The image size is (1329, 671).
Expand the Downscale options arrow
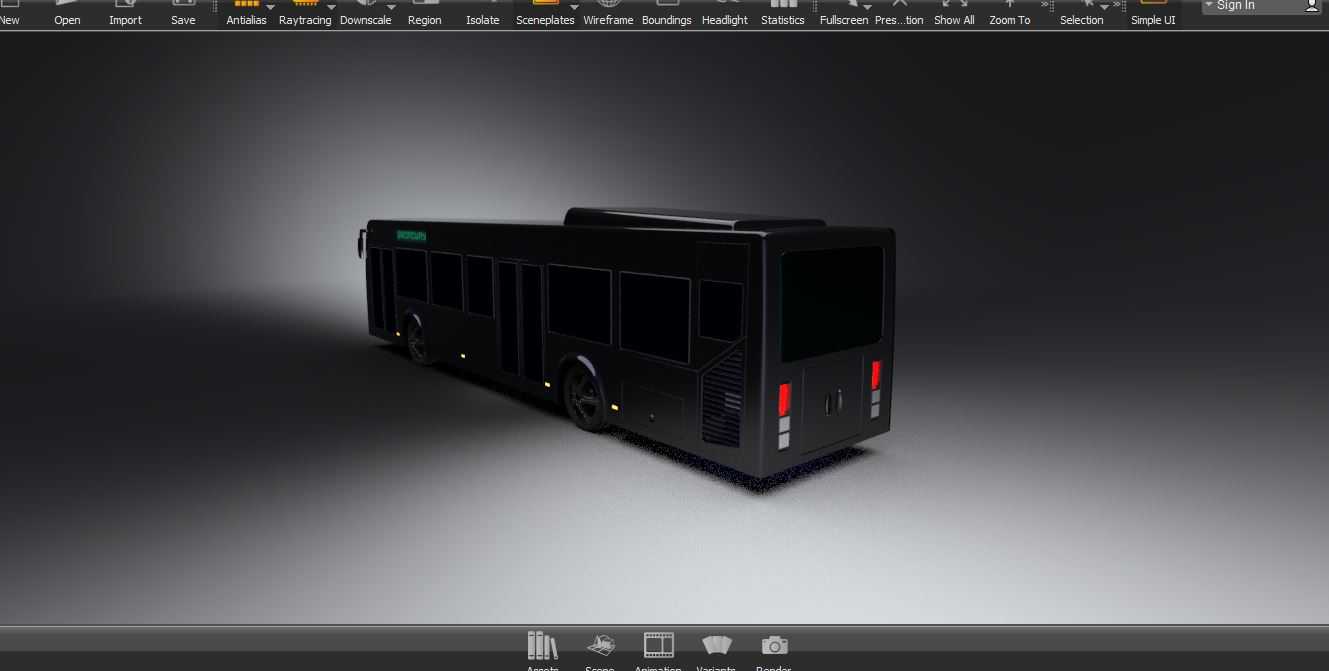pos(391,7)
